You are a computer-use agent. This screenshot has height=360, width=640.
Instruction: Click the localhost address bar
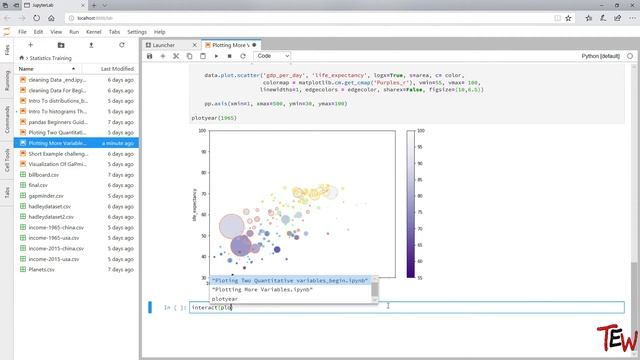310,18
